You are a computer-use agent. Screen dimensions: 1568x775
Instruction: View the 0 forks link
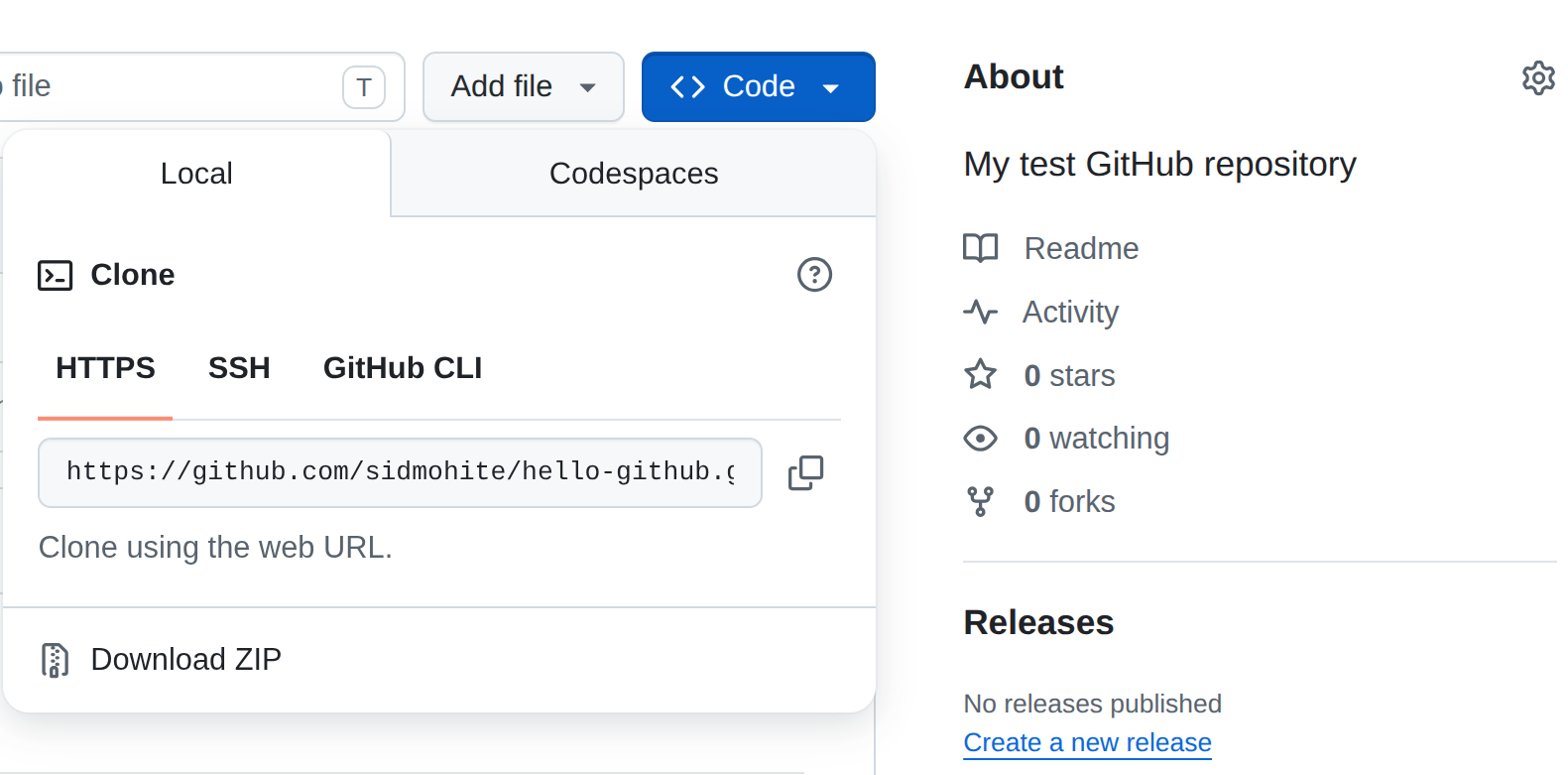(1069, 501)
